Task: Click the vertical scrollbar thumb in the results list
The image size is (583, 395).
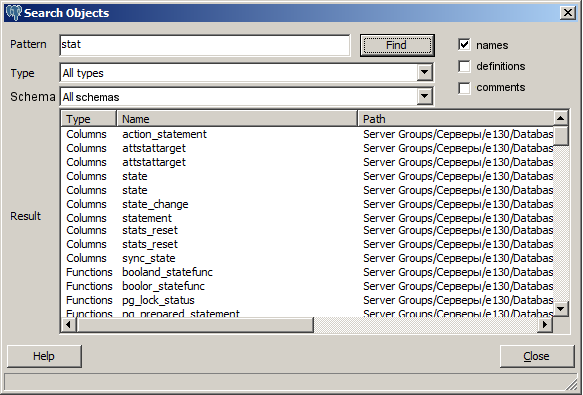Action: click(x=561, y=136)
